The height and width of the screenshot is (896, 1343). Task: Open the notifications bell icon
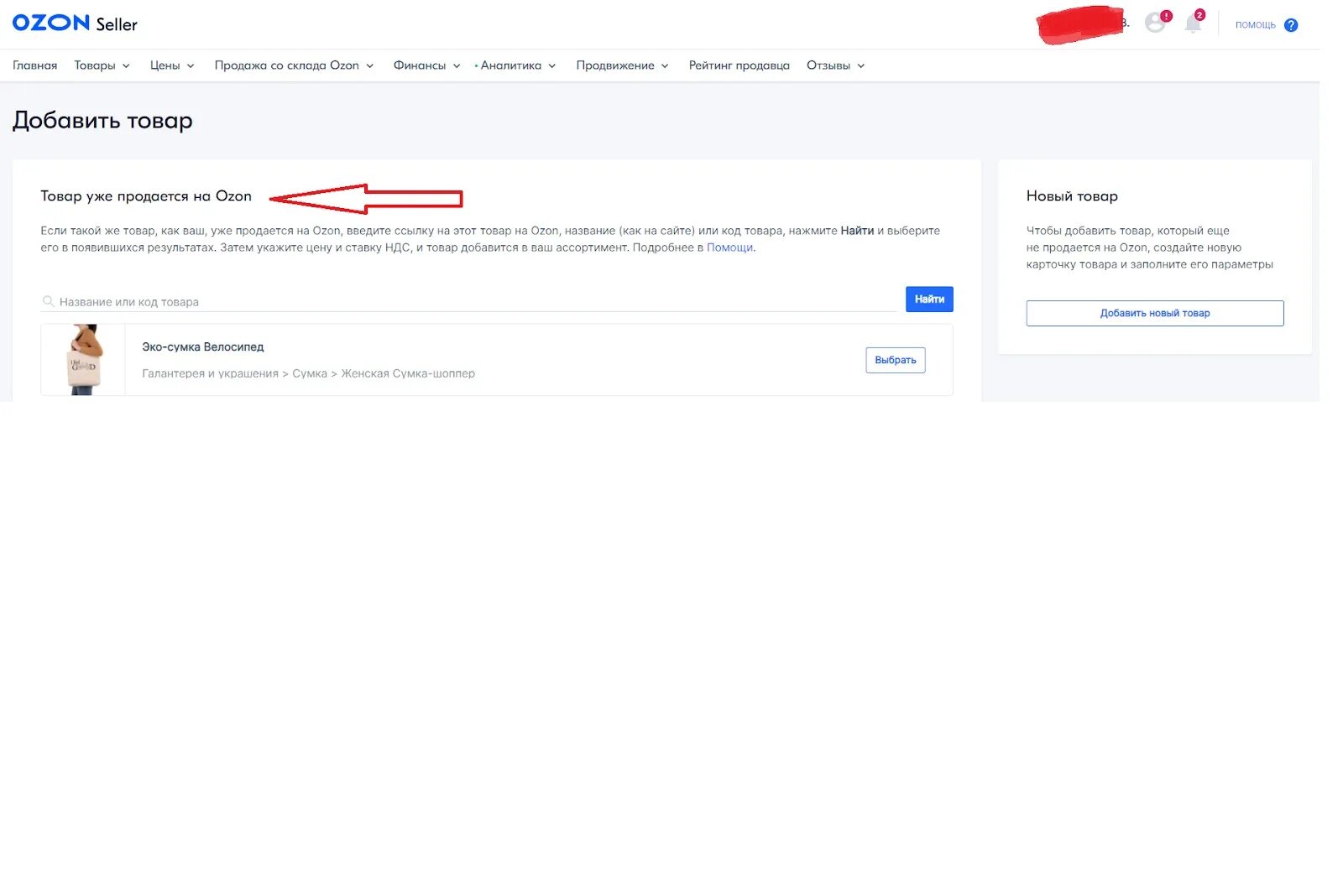coord(1193,23)
